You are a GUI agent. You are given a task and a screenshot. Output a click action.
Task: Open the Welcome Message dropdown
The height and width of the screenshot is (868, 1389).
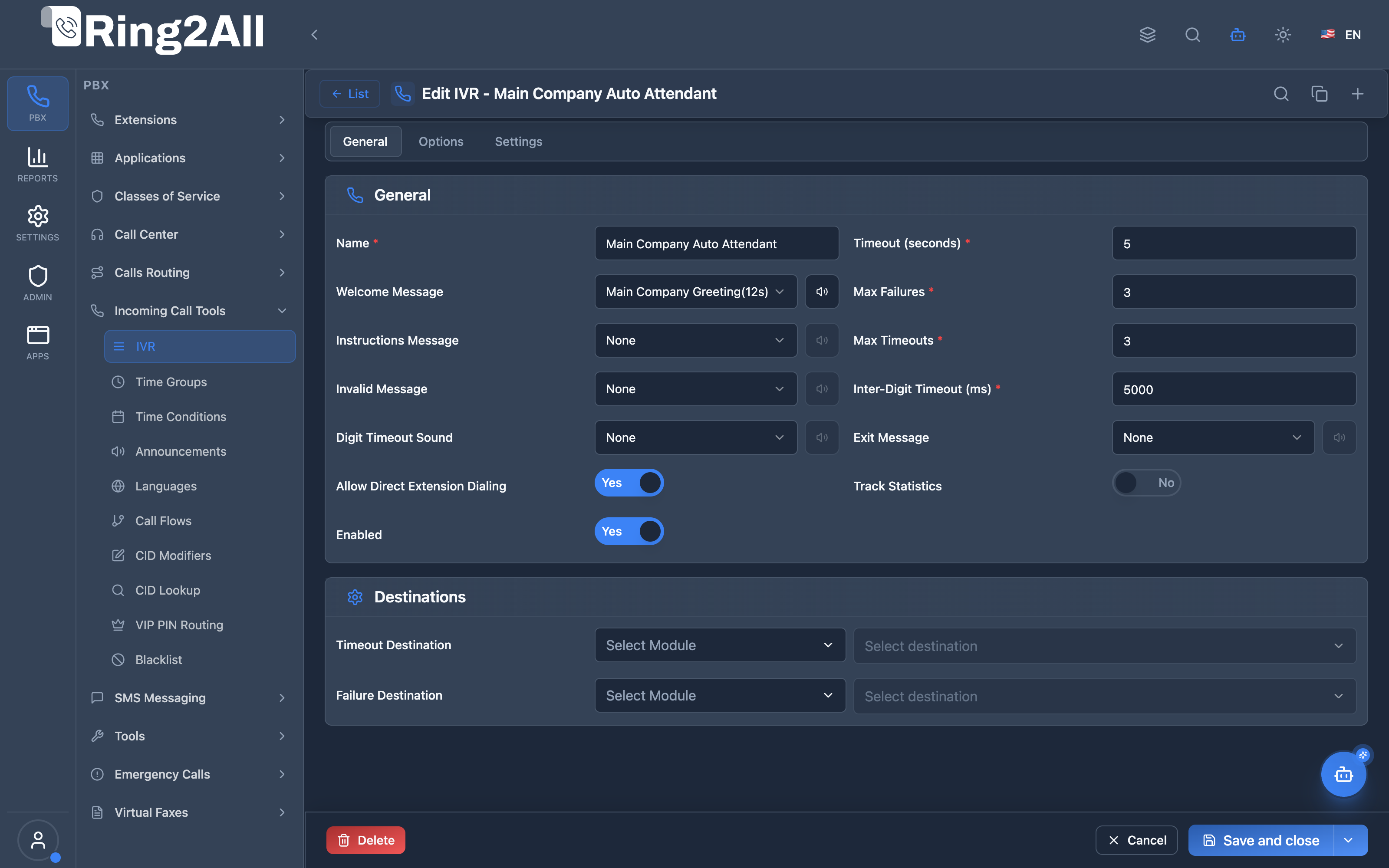point(696,292)
